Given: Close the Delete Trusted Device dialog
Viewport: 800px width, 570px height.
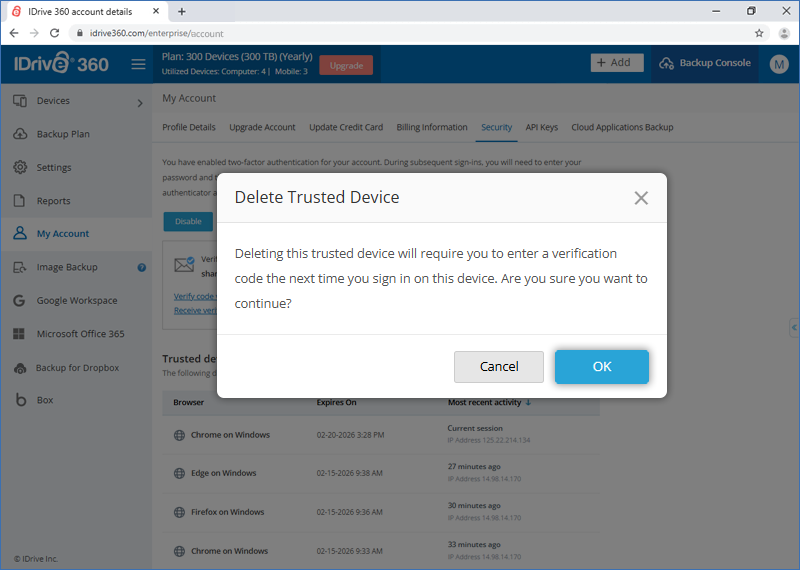Looking at the screenshot, I should (x=641, y=198).
